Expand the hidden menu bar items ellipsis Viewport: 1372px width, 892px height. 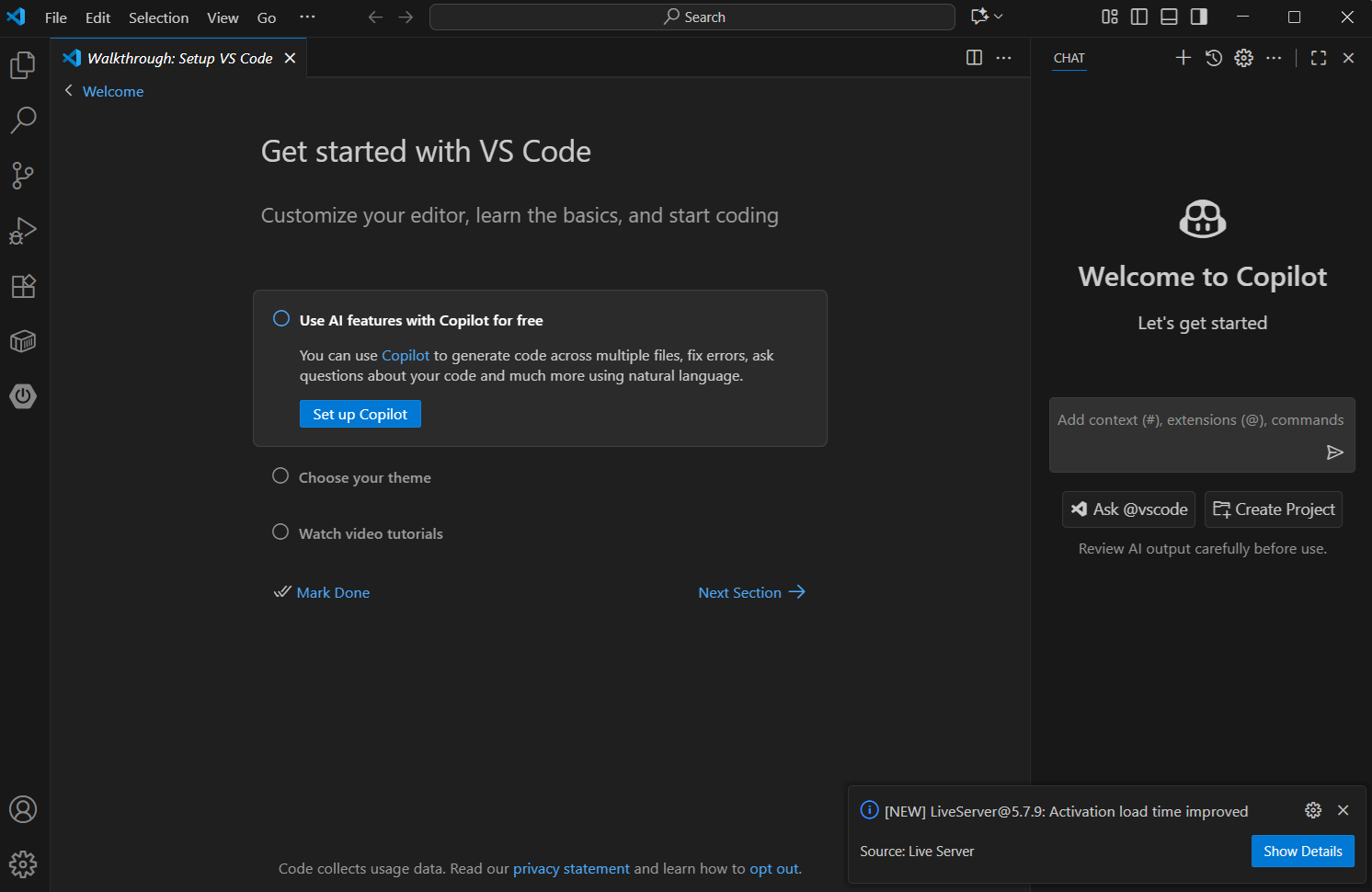point(307,17)
